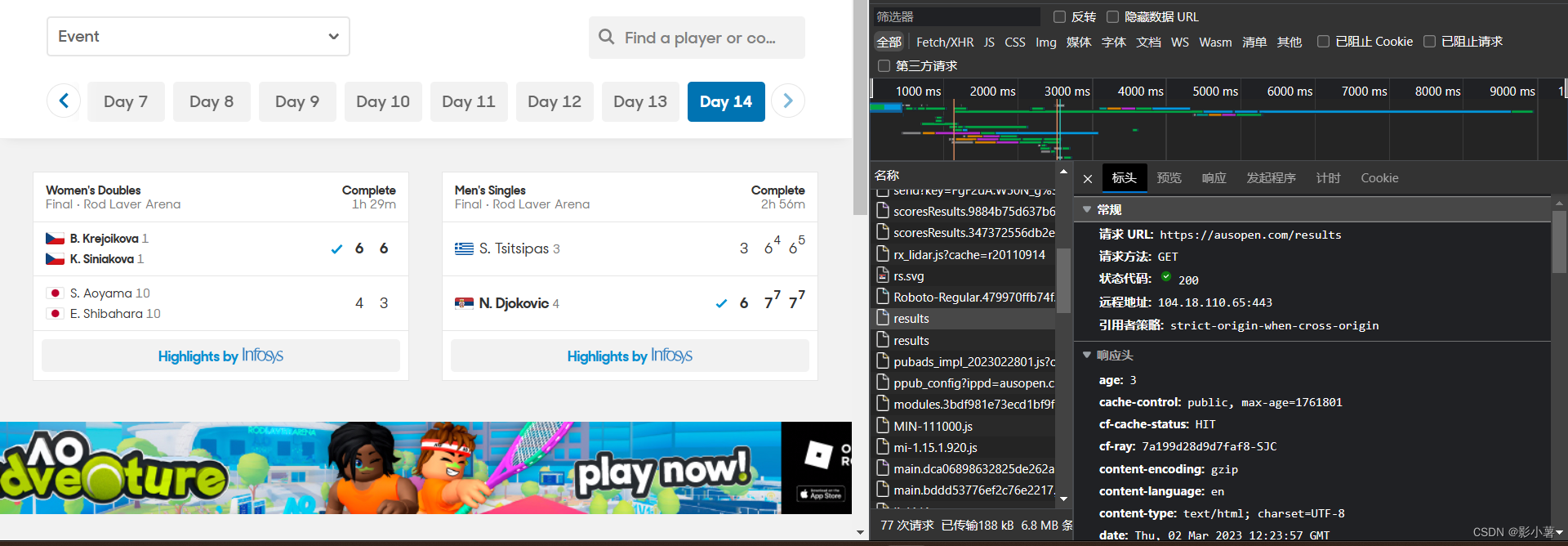Select the 全部 filter type
This screenshot has height=546, width=1568.
[889, 43]
